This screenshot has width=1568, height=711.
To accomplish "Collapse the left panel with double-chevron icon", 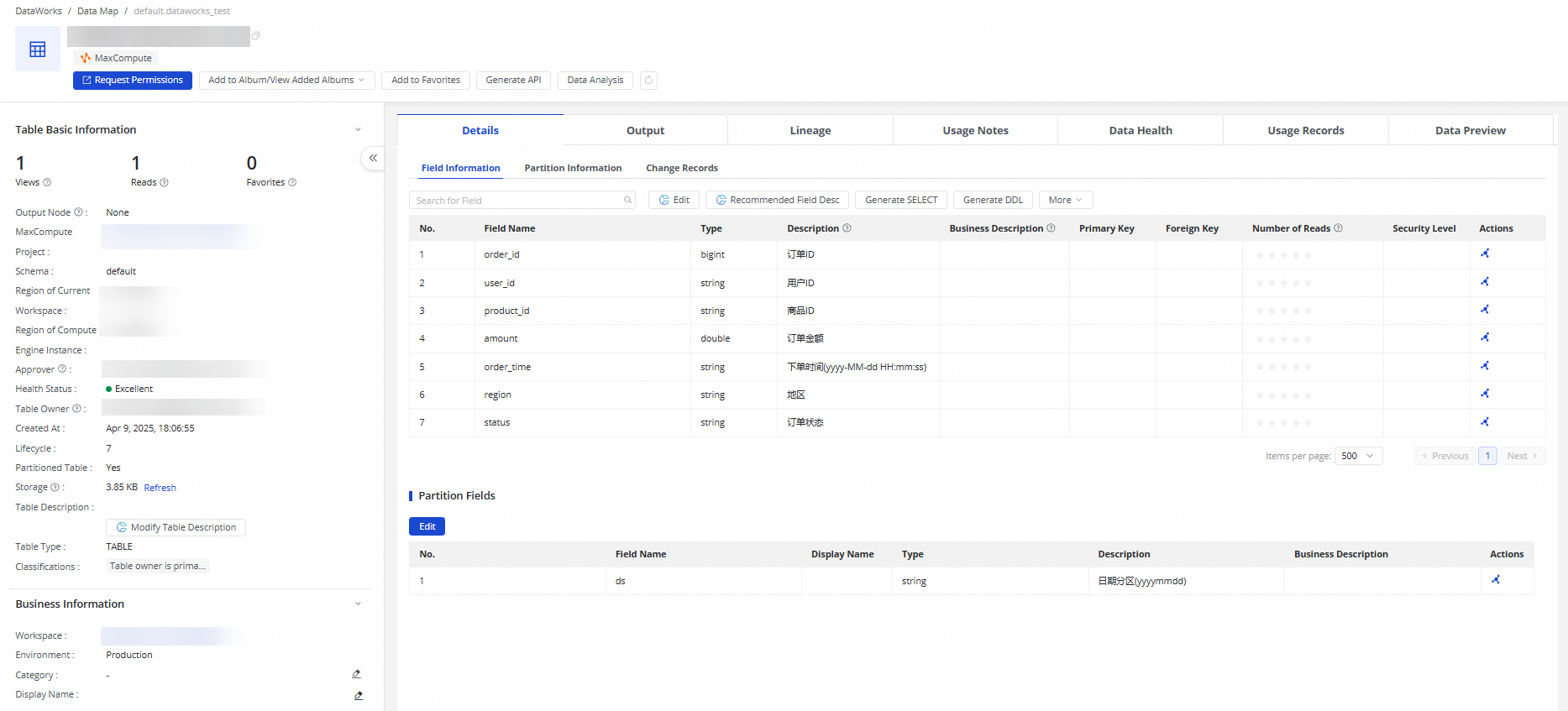I will click(x=373, y=158).
